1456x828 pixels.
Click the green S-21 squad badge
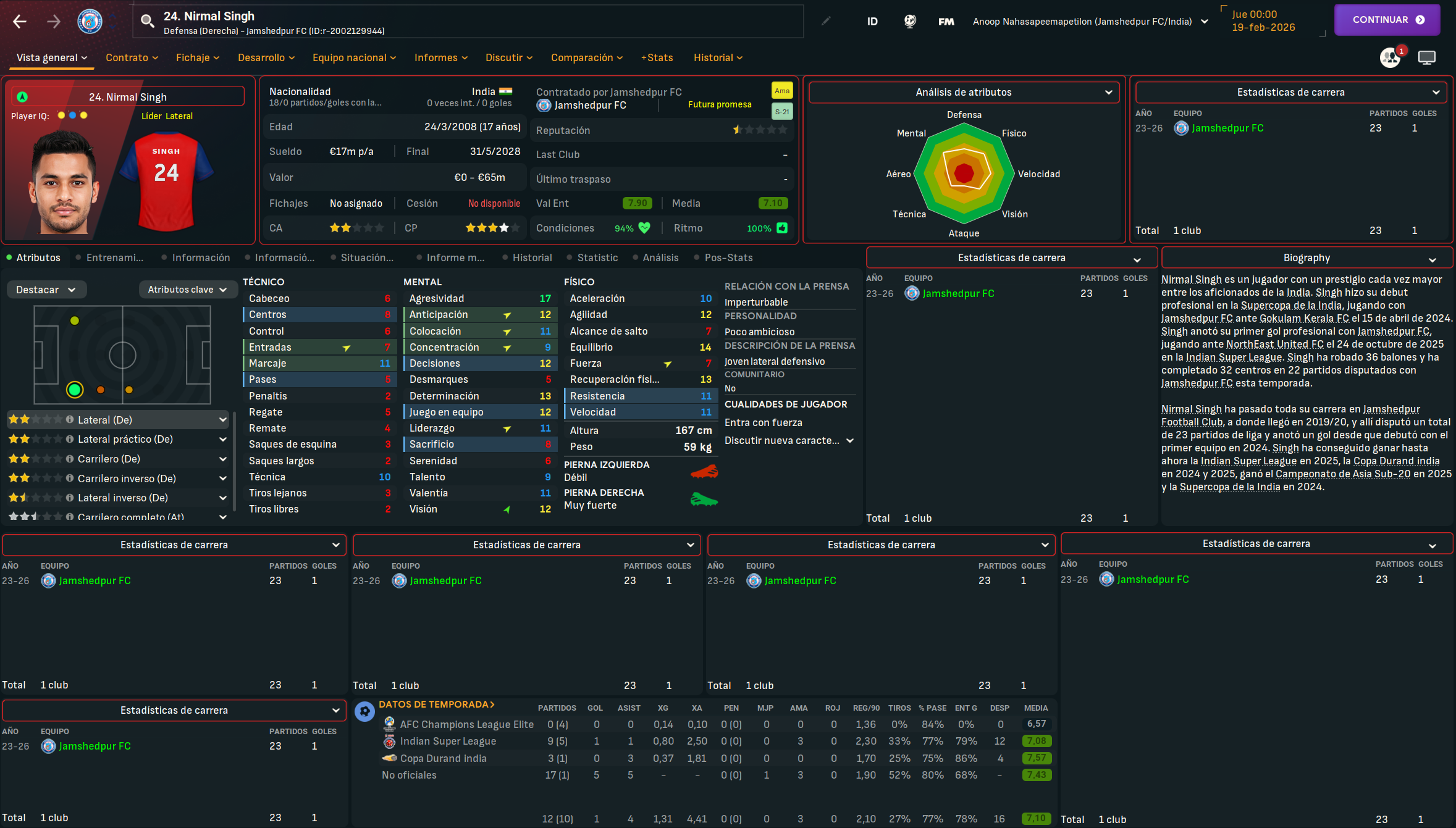point(782,111)
